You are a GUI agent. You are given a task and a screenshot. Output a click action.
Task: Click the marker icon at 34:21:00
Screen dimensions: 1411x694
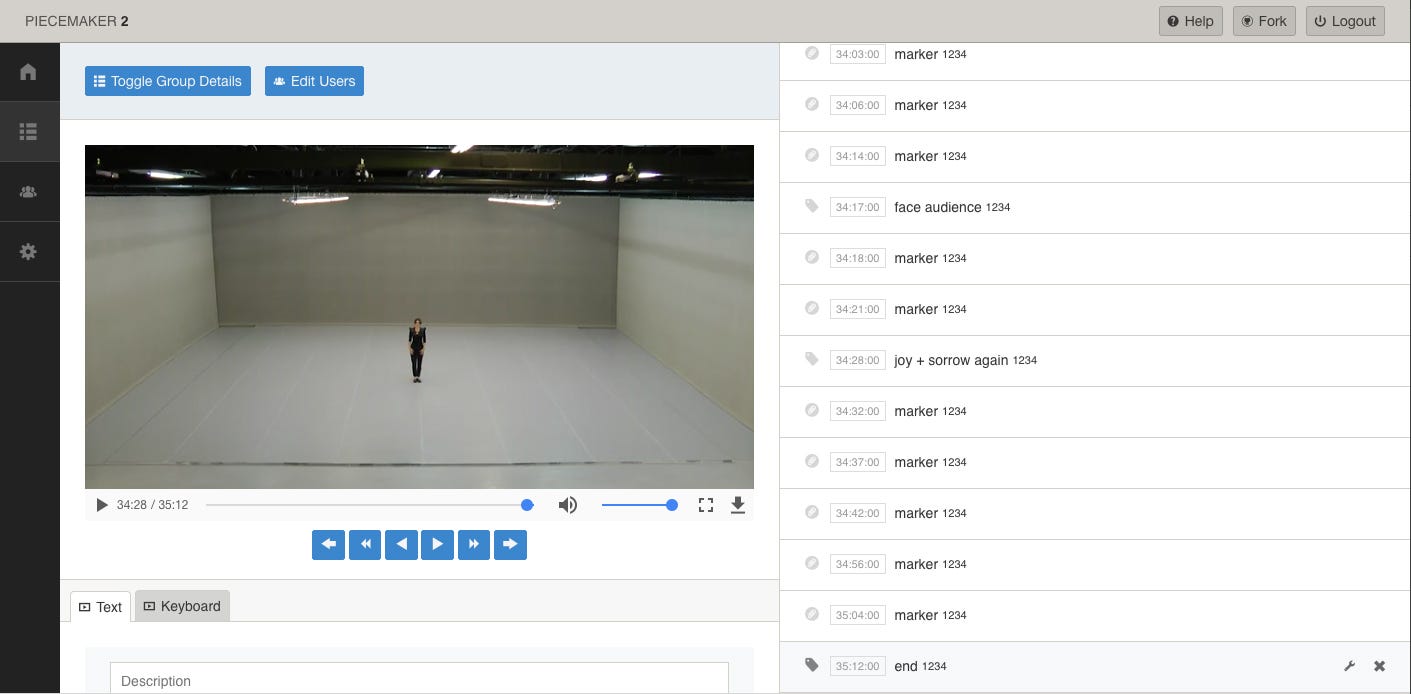pos(812,308)
